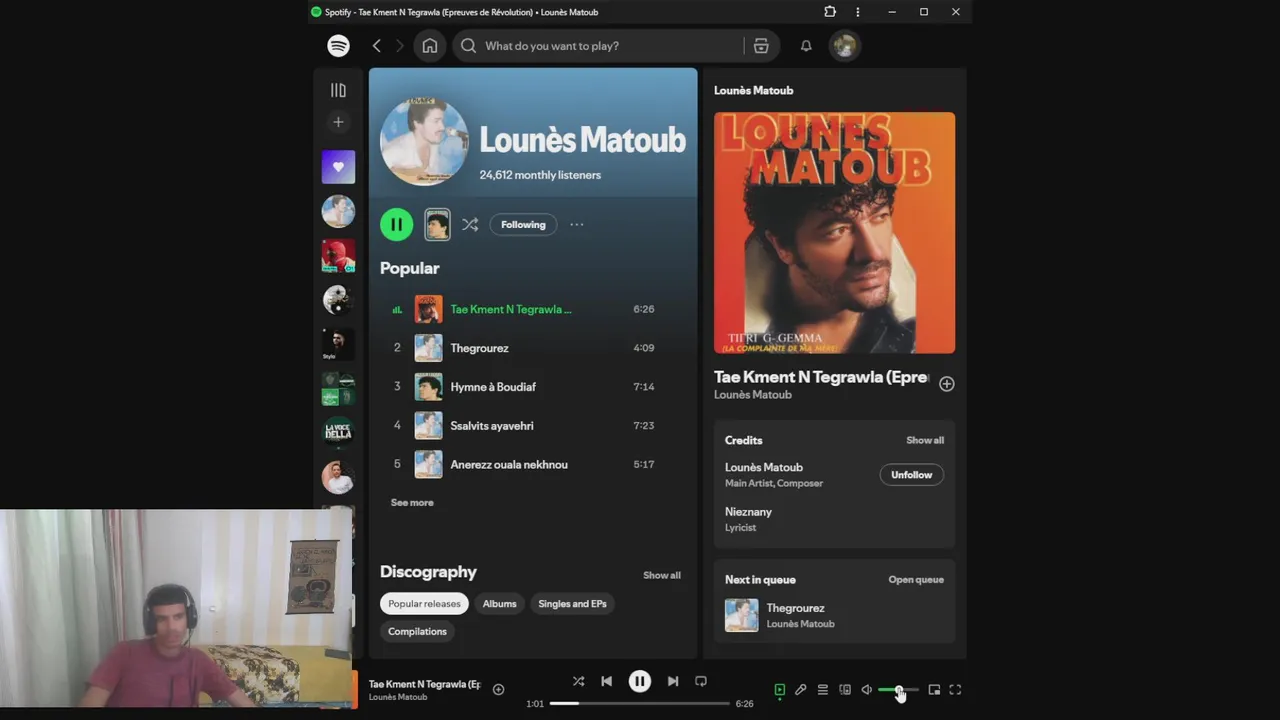Click the Lounès Matoub panel header title
Screen dimensions: 1280x720
click(x=753, y=90)
